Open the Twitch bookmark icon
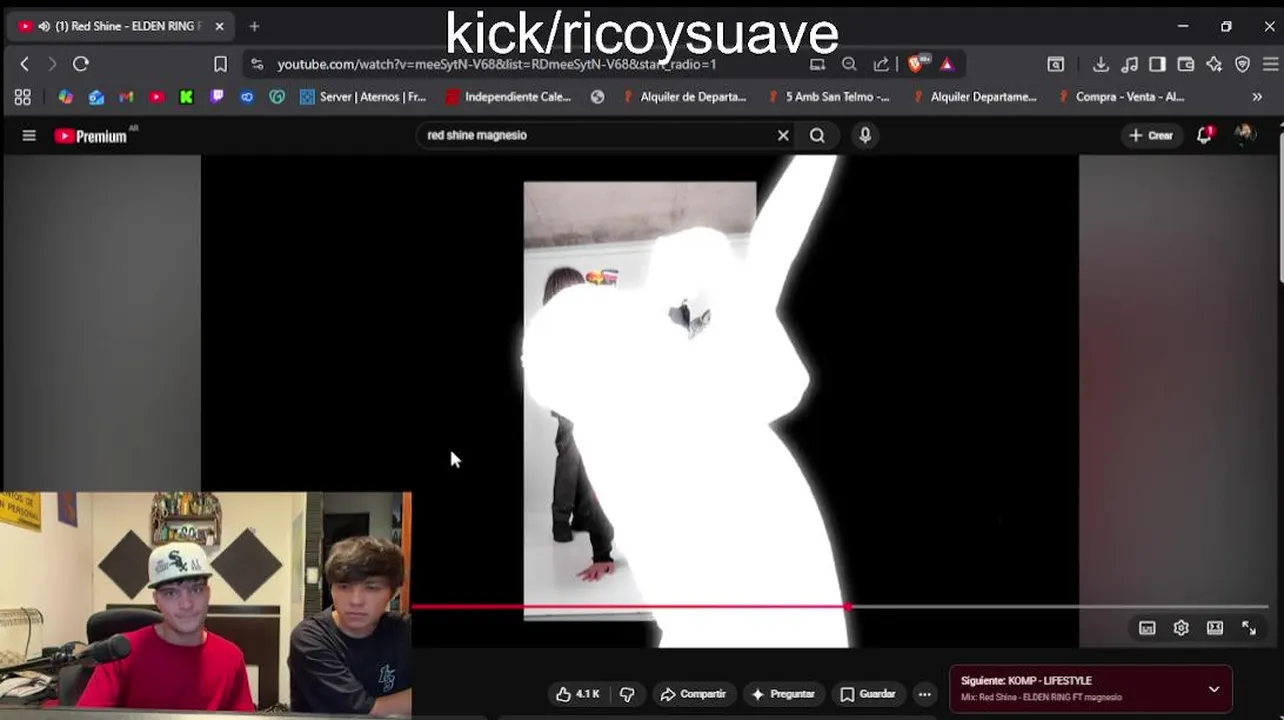The image size is (1284, 720). tap(217, 97)
